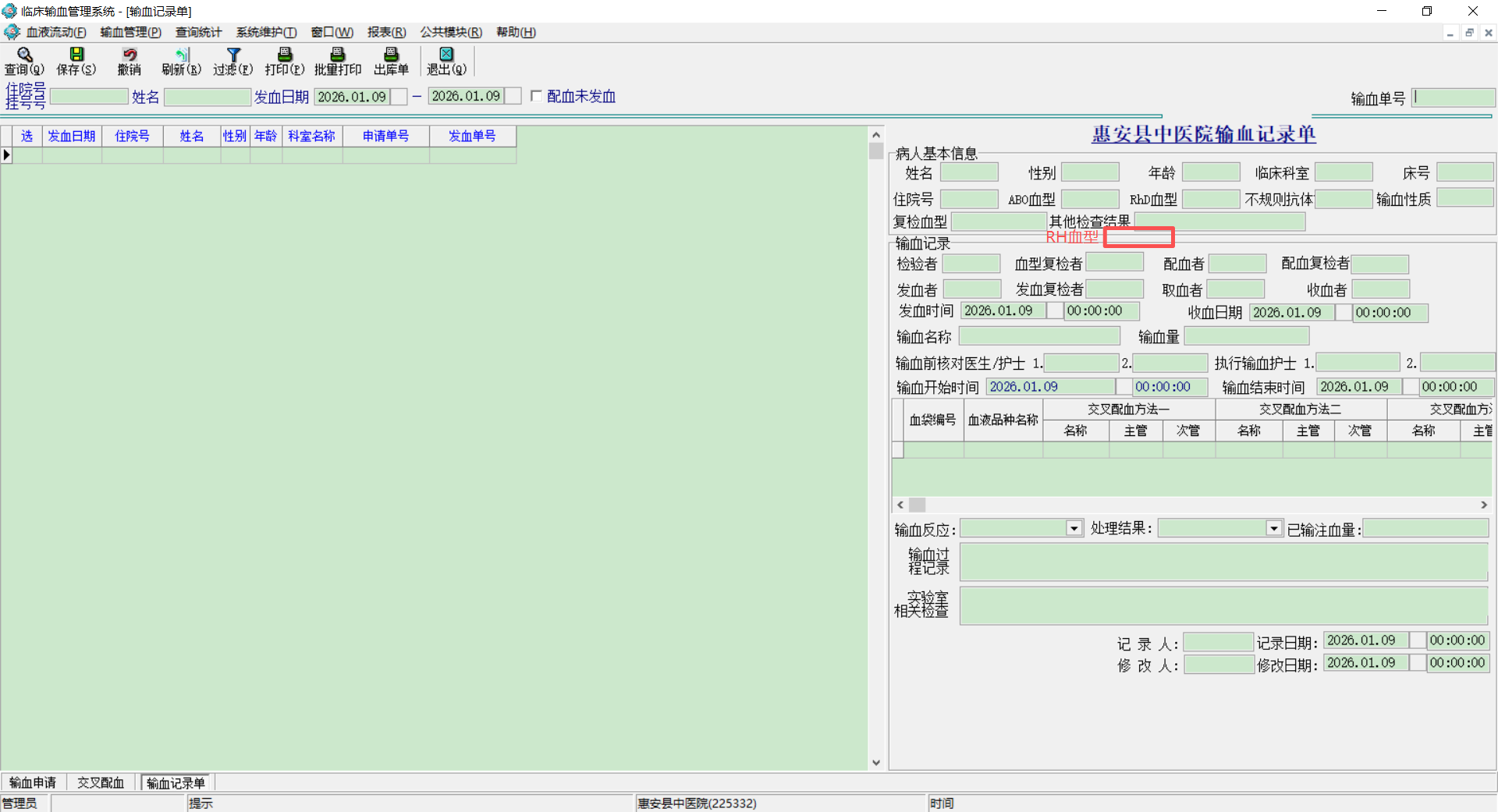Click the 发血日期 column header
Viewport: 1498px width, 812px height.
tap(72, 136)
